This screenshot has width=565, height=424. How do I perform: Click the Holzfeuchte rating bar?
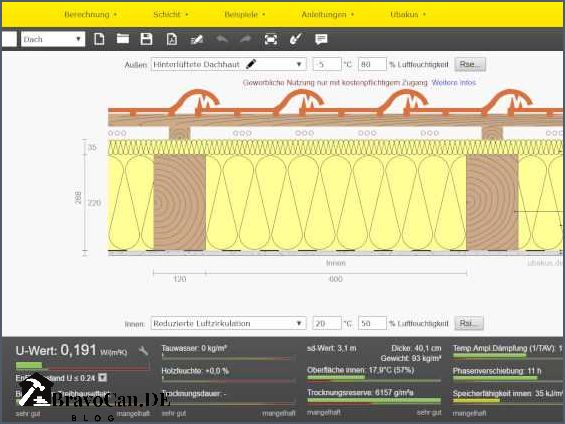coord(228,379)
